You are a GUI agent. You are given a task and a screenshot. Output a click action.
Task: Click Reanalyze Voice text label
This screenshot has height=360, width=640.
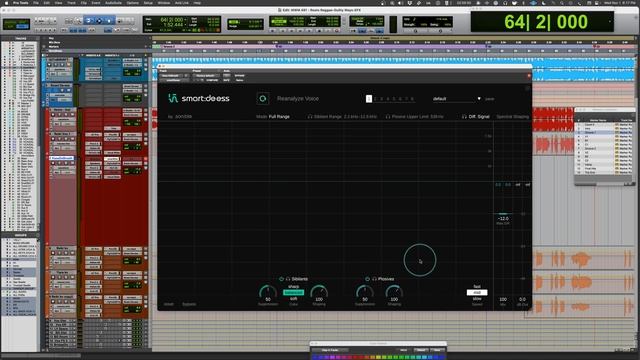pos(298,99)
